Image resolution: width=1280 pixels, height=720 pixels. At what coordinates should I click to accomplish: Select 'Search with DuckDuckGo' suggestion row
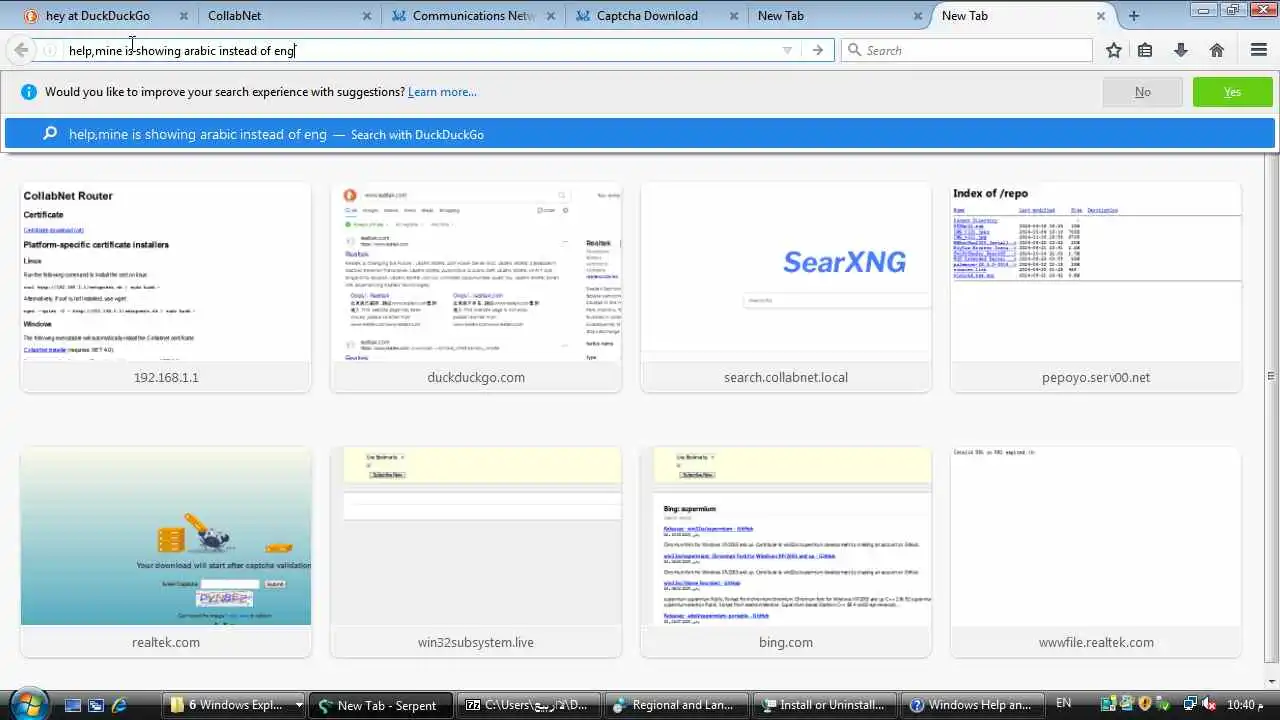point(640,134)
